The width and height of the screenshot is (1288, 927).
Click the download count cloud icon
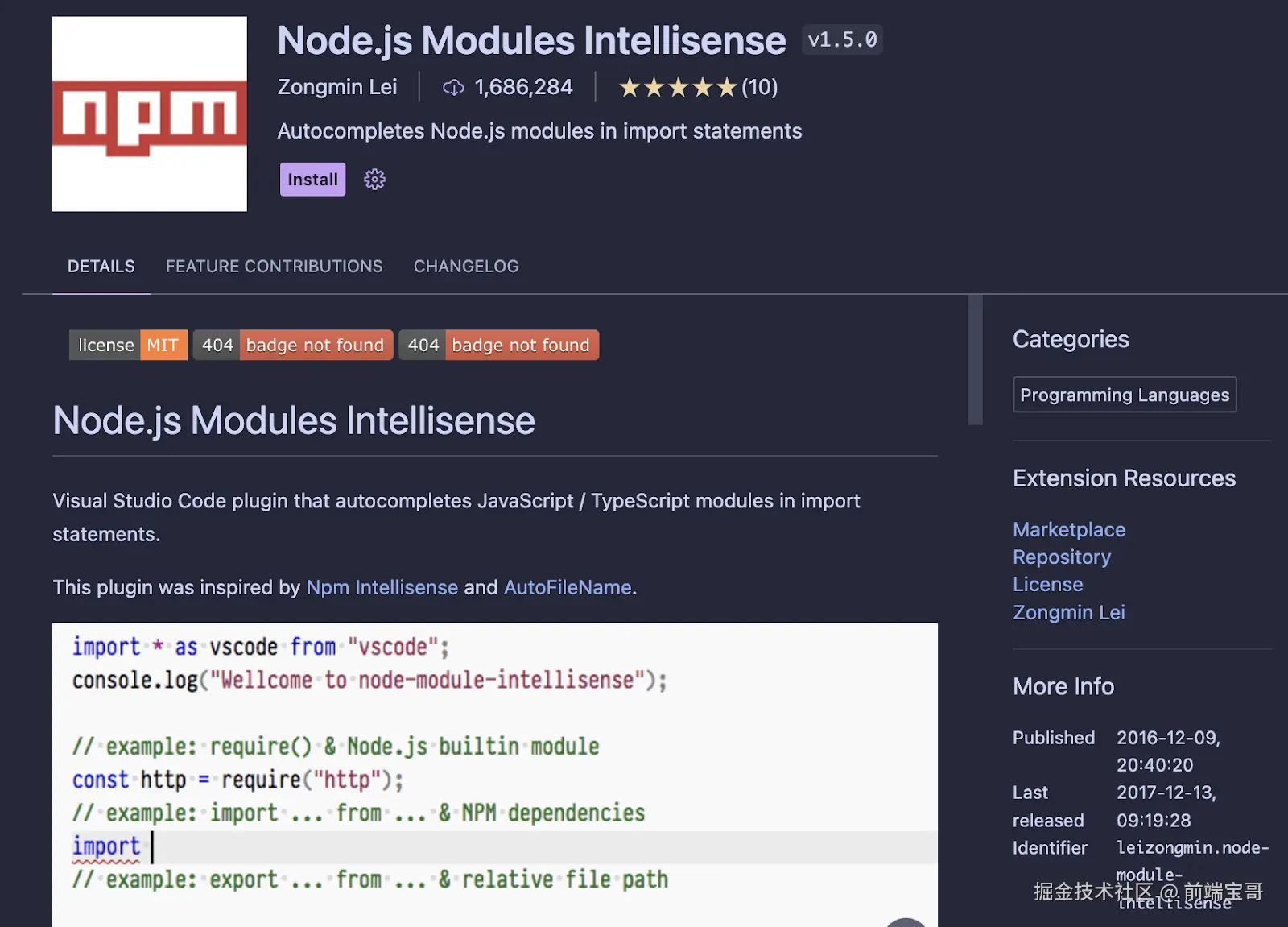453,87
